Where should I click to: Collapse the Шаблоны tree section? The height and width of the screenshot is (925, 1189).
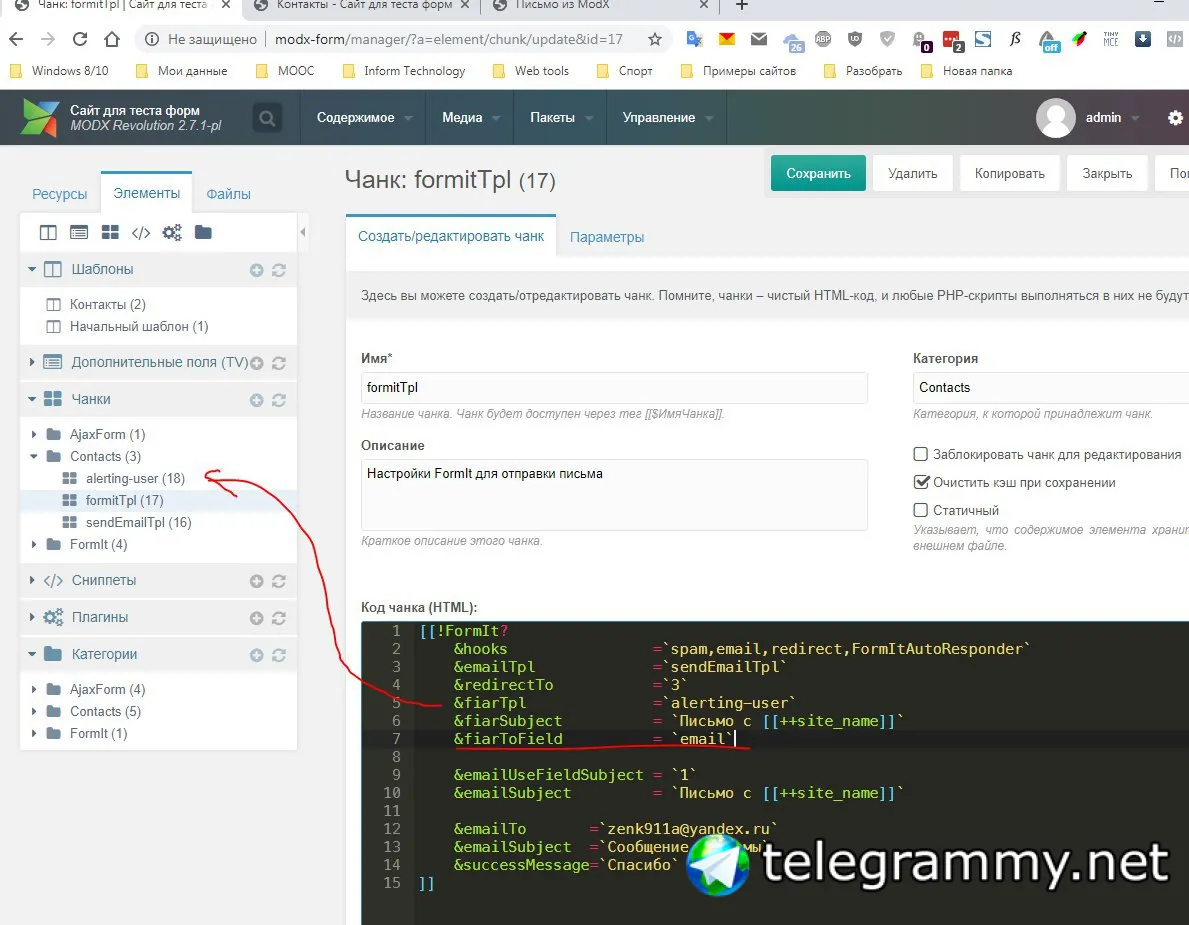tap(32, 269)
